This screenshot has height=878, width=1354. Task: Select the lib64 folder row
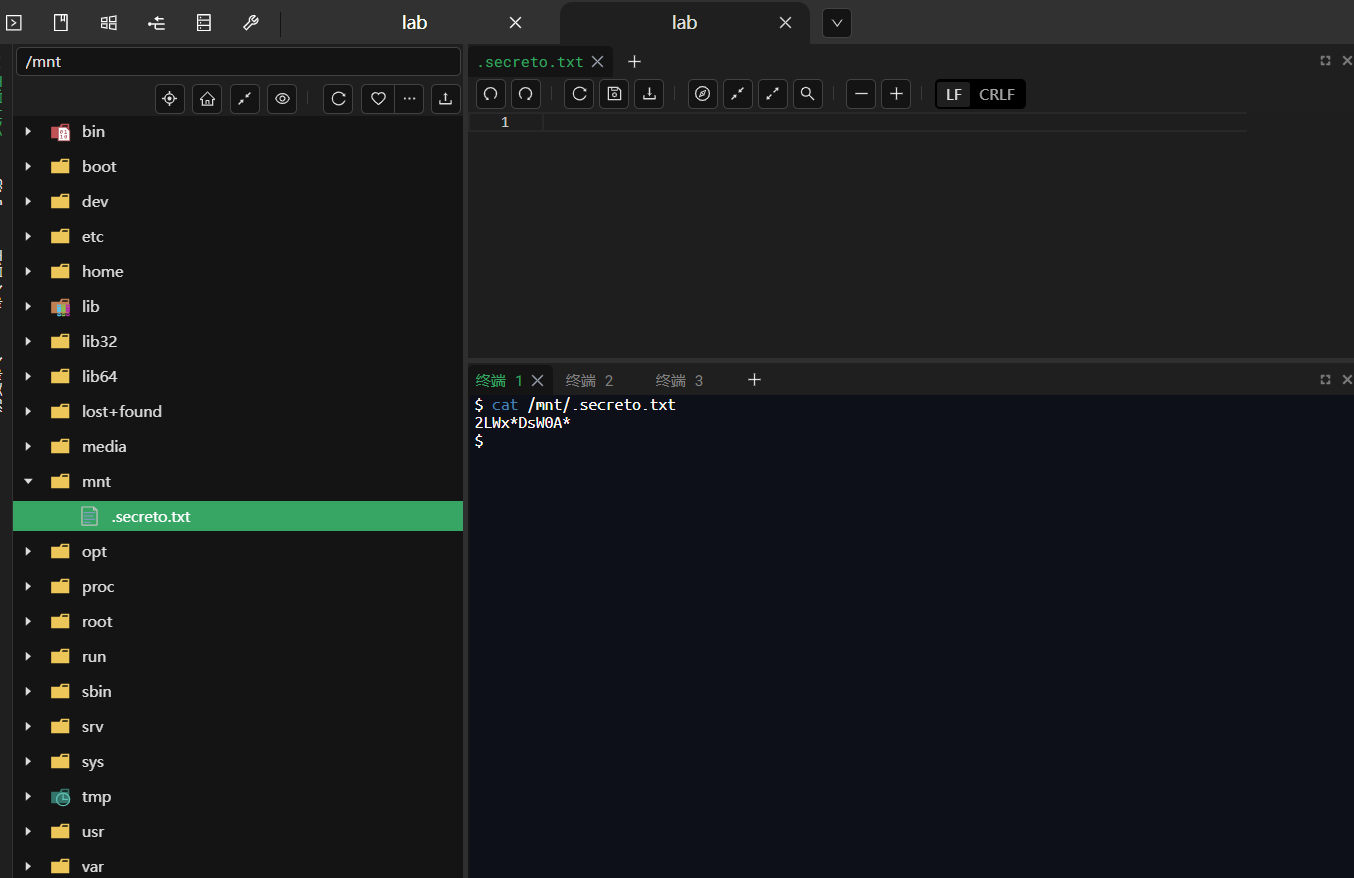click(x=238, y=377)
